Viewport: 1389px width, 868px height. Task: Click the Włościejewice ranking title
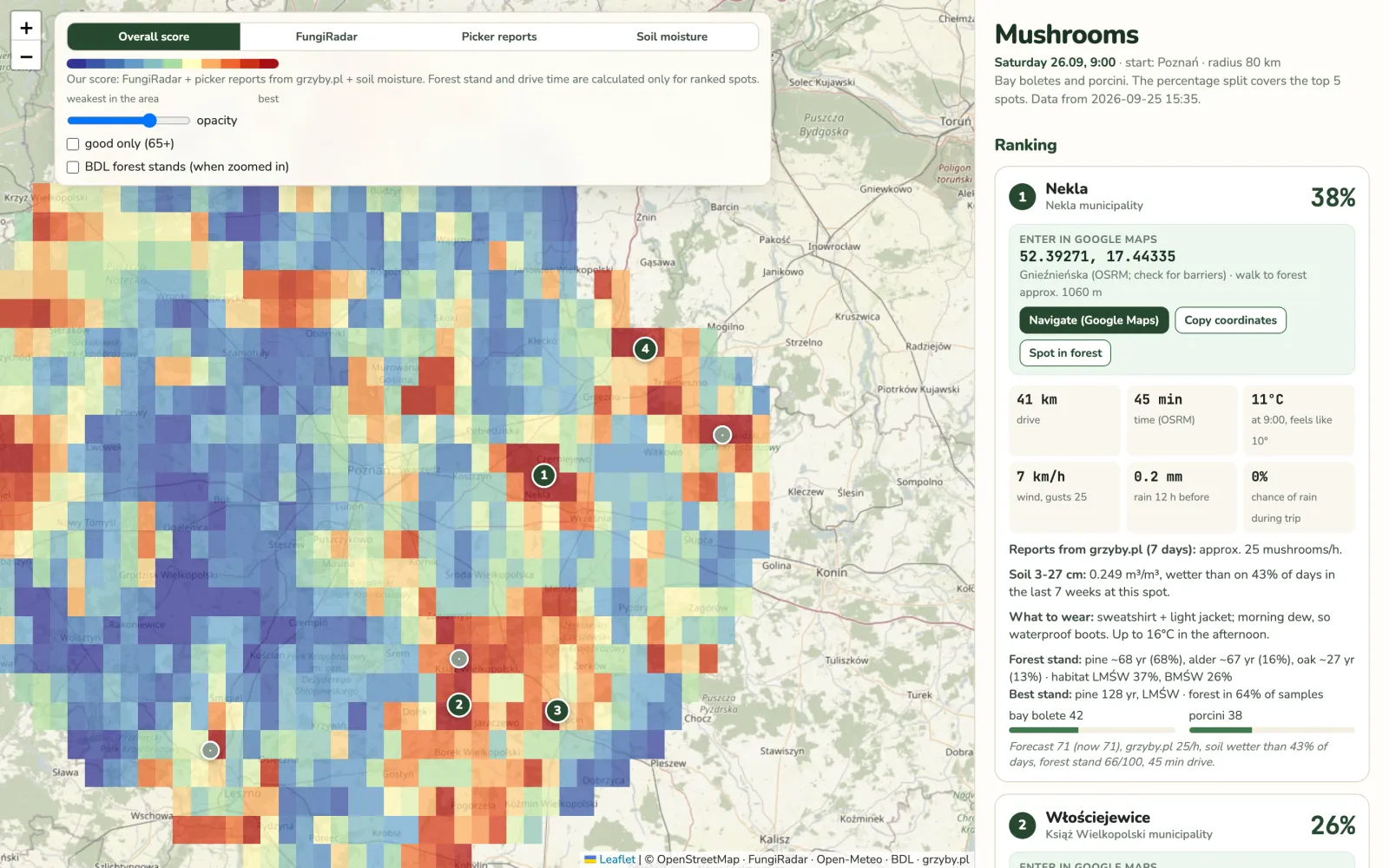point(1097,818)
